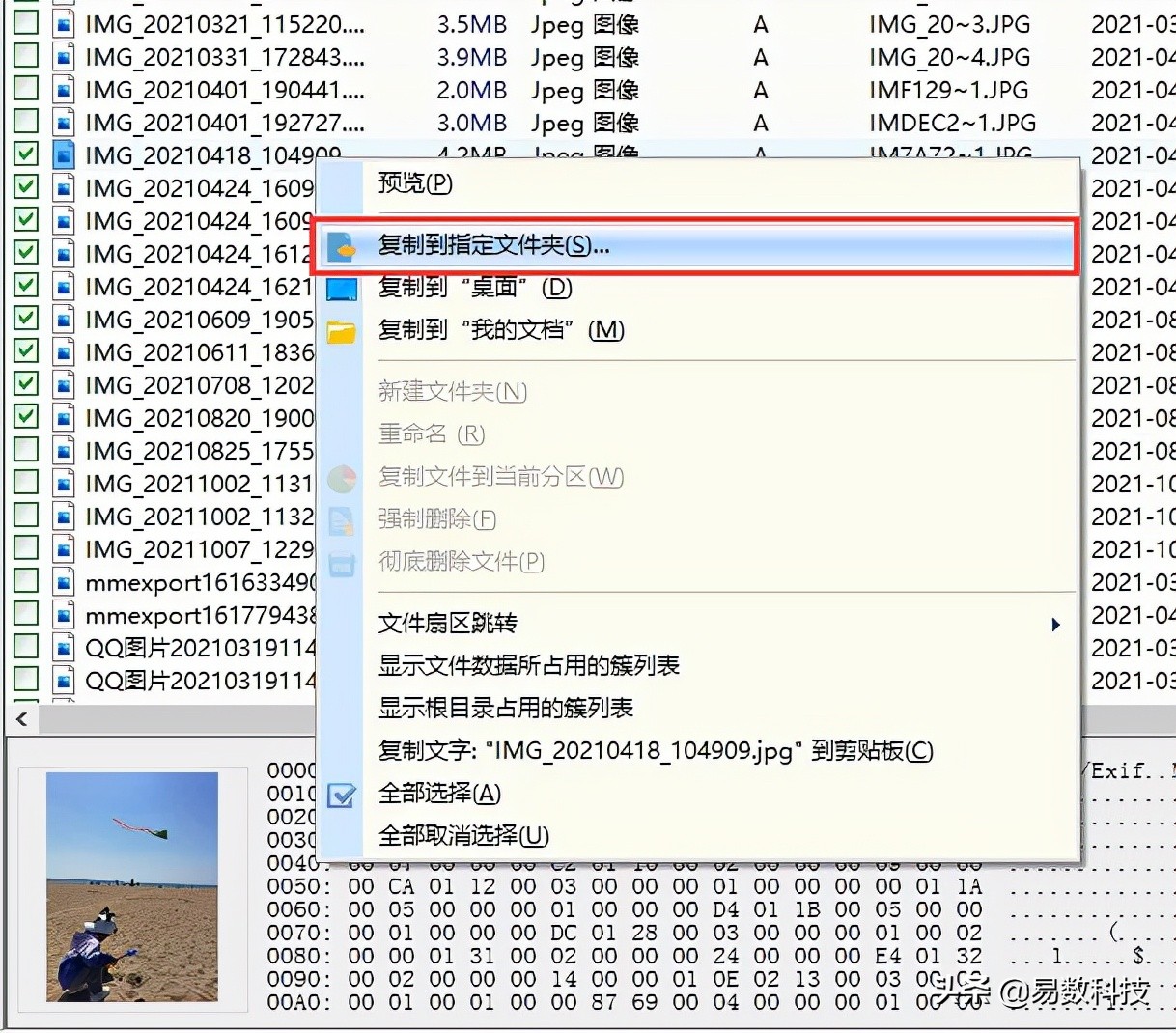Click the pie-chart icon next to 复制文件到当前分区

(343, 477)
